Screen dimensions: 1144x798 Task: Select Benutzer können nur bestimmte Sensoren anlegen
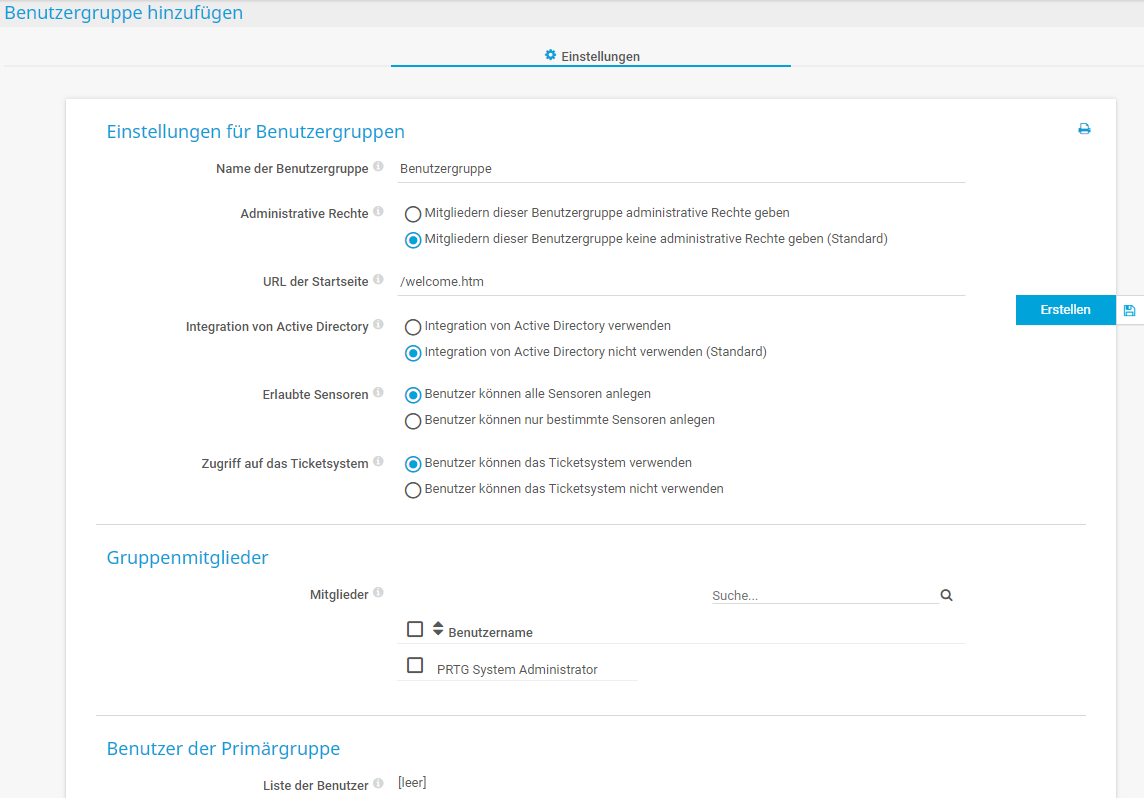point(413,420)
